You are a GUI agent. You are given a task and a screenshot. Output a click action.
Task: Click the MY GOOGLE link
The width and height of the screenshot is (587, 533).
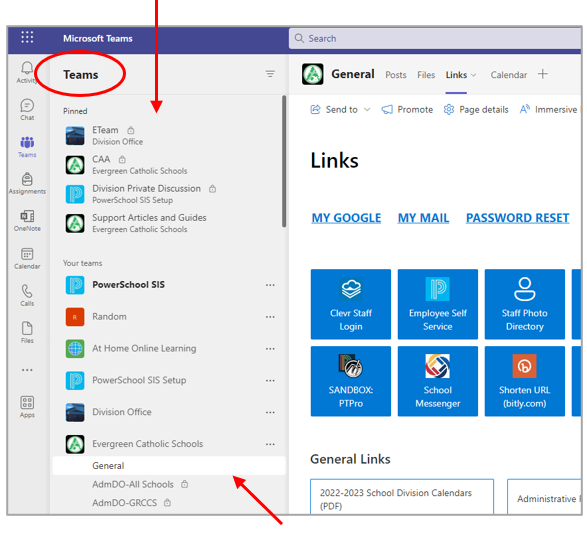point(346,218)
